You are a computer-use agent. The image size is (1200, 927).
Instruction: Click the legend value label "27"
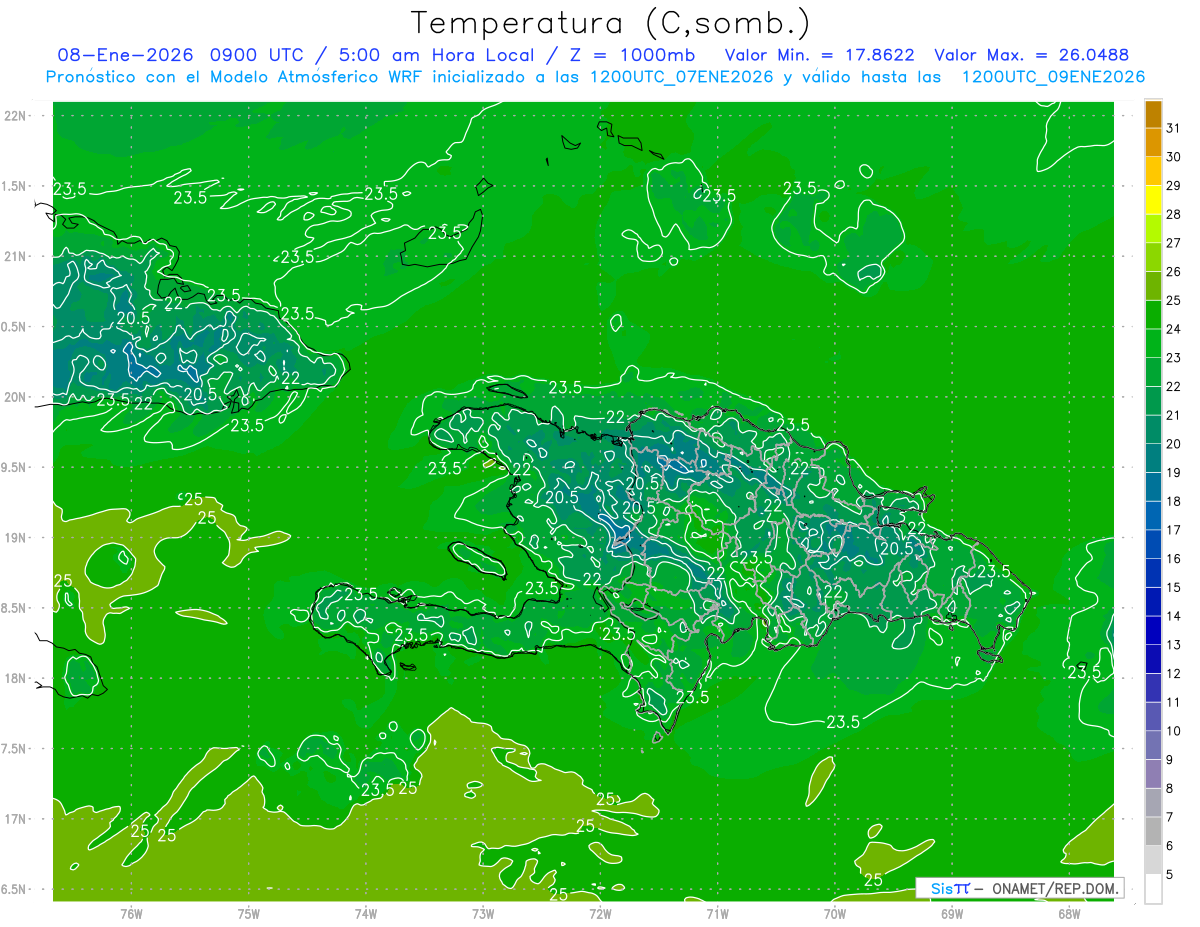click(x=1174, y=243)
